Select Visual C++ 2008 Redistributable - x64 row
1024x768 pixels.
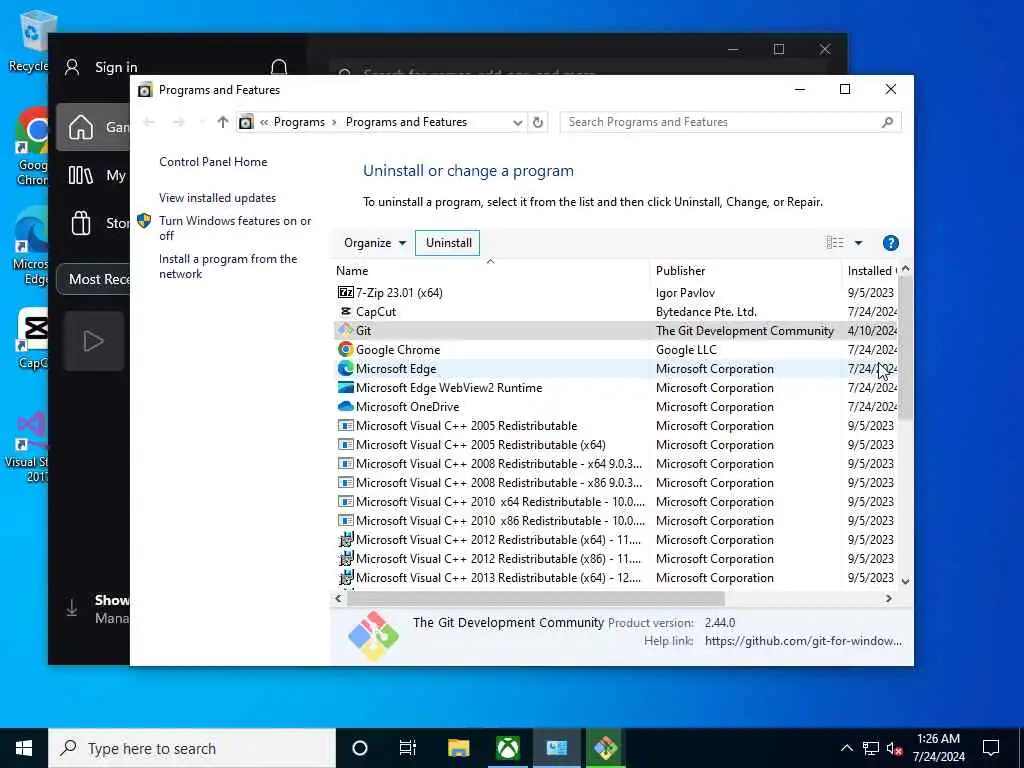coord(614,464)
